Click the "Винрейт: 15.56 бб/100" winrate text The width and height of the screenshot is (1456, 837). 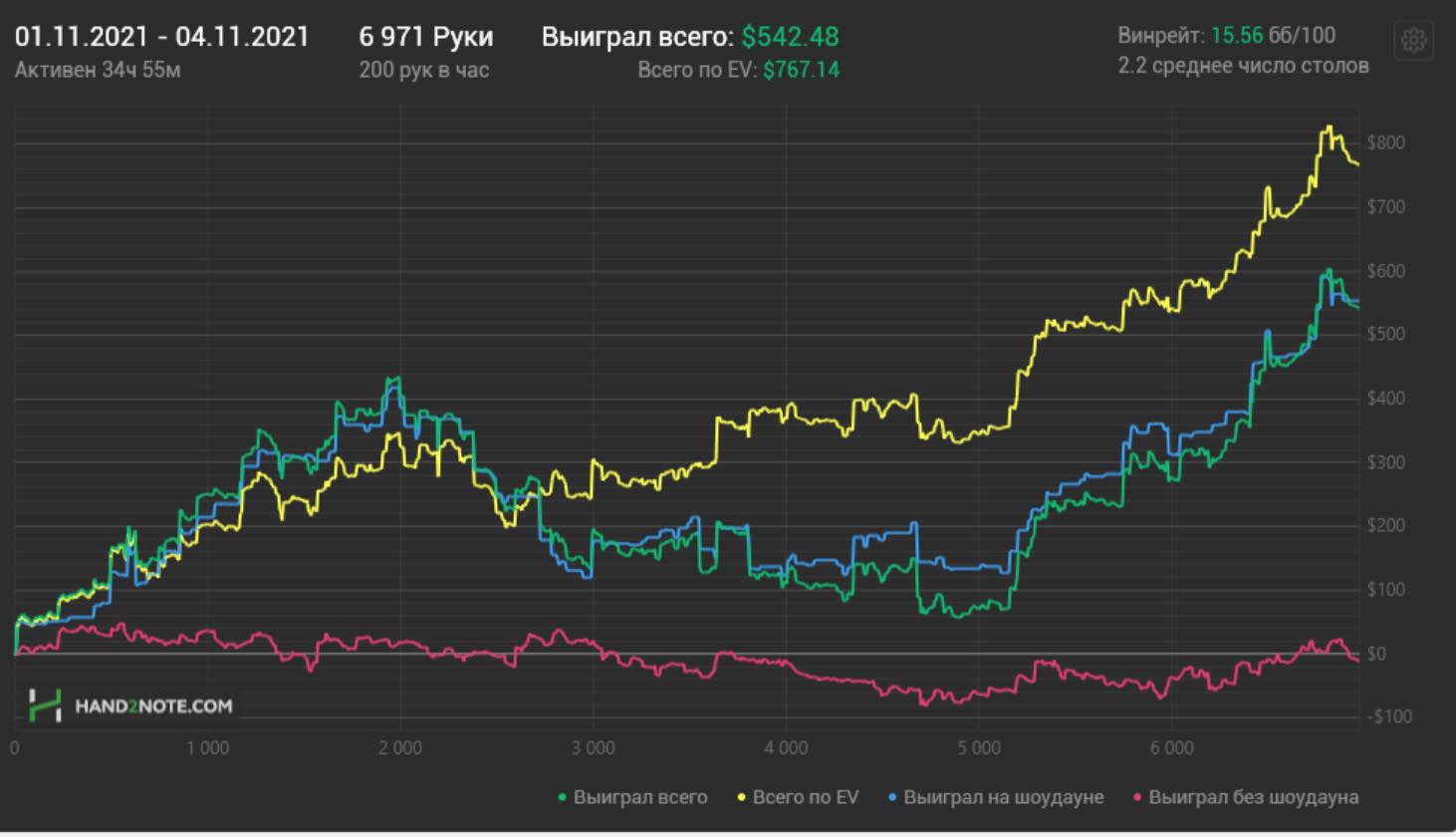coord(1227,36)
